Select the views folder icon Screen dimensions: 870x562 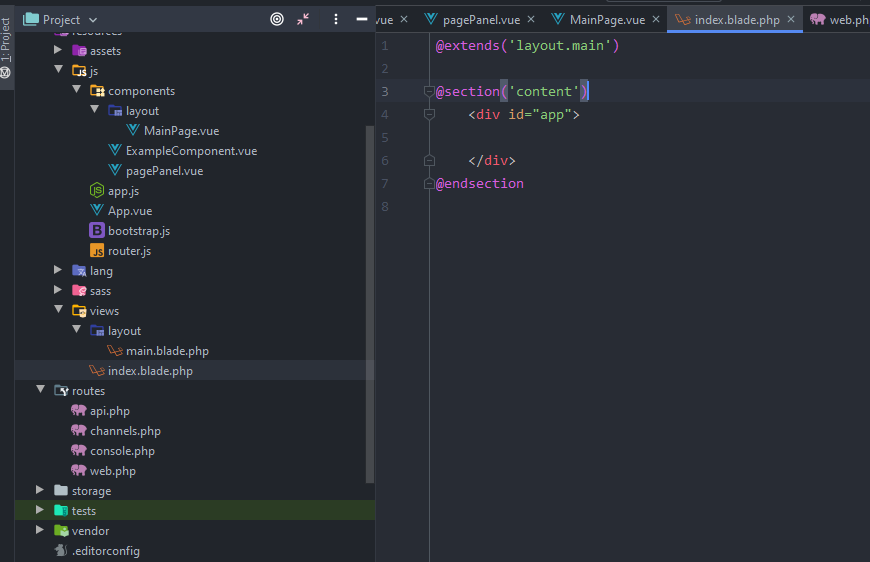(x=79, y=311)
